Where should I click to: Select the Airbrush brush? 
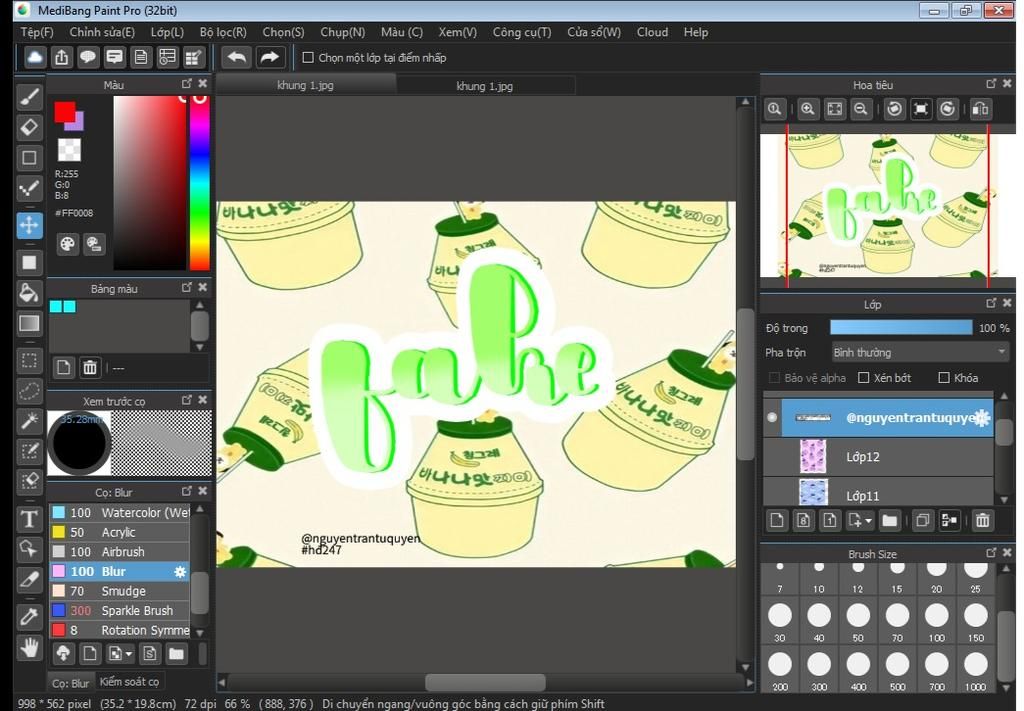(120, 552)
